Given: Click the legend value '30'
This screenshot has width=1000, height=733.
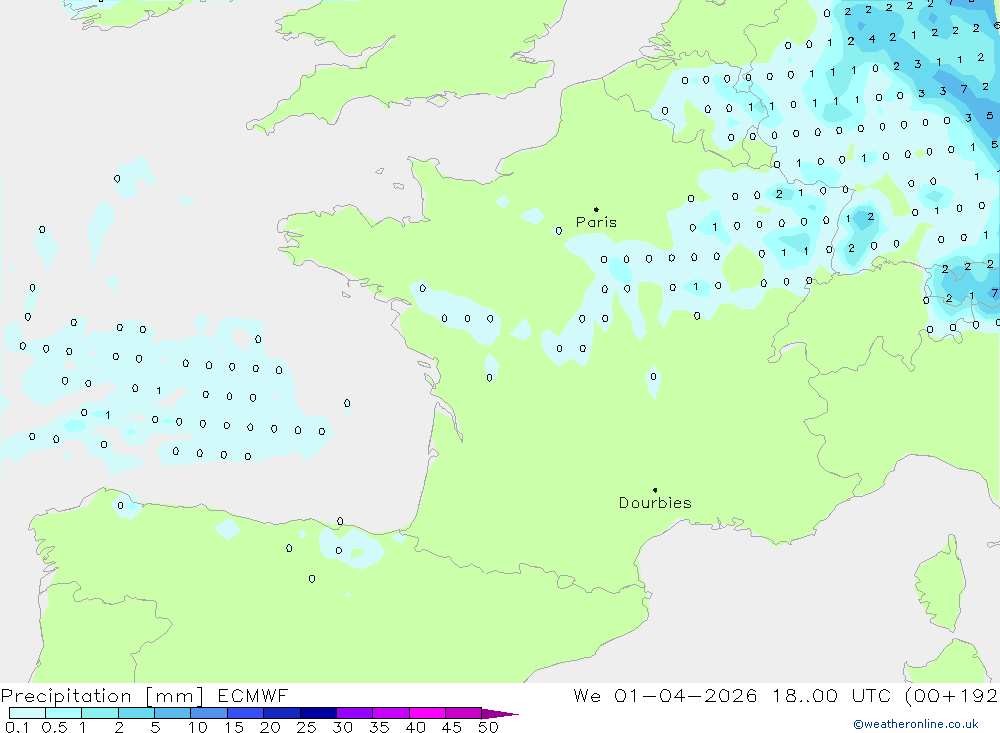Looking at the screenshot, I should (342, 727).
